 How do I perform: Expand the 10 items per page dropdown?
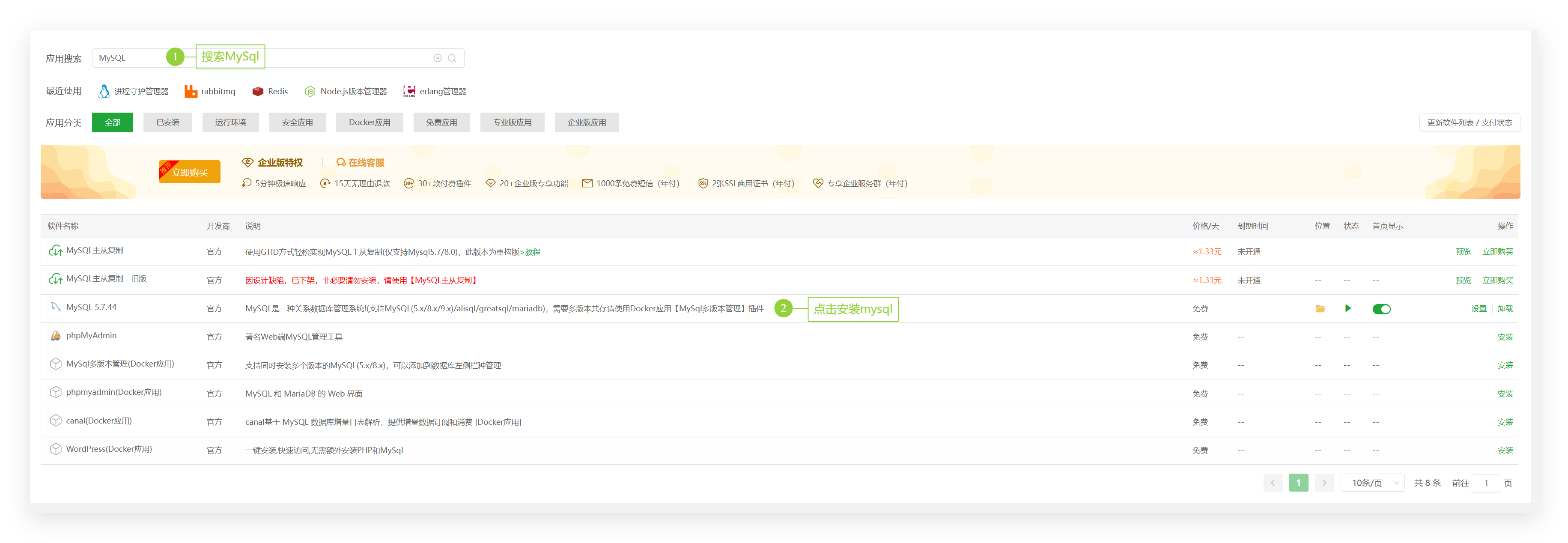(x=1372, y=483)
